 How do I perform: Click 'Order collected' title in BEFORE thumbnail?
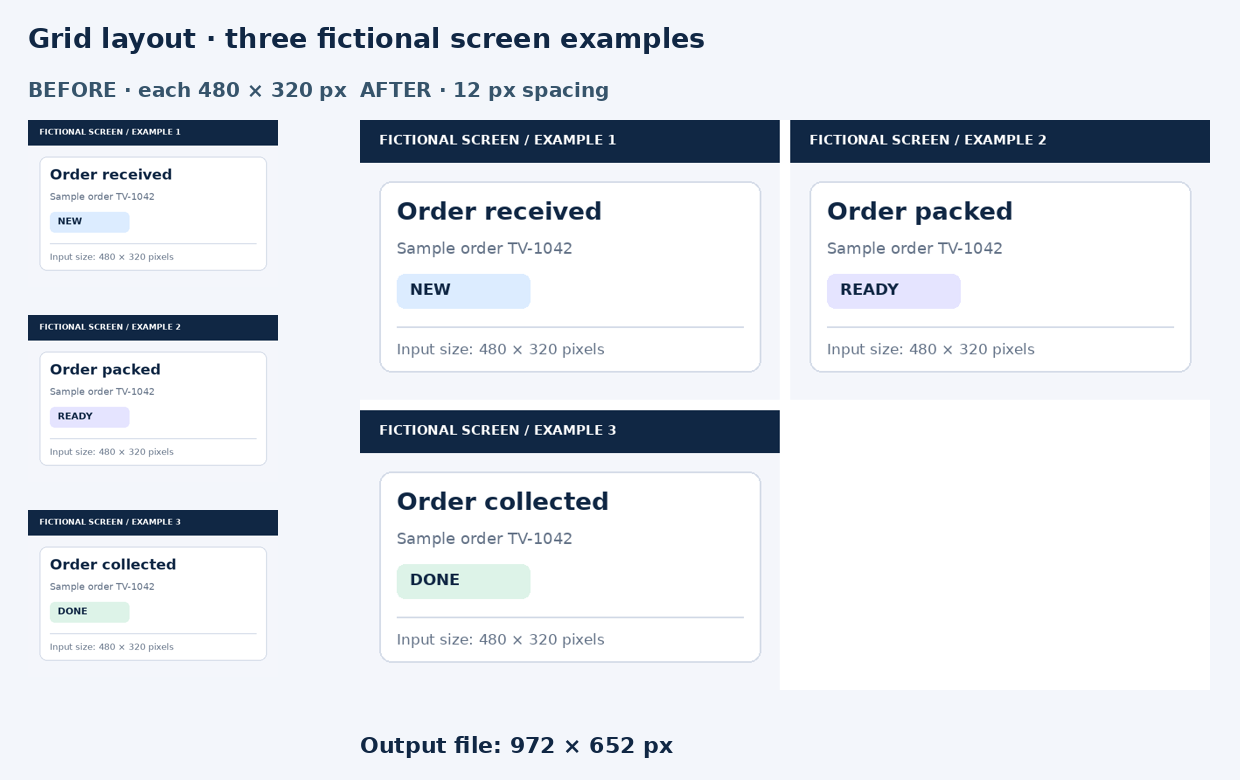click(113, 565)
